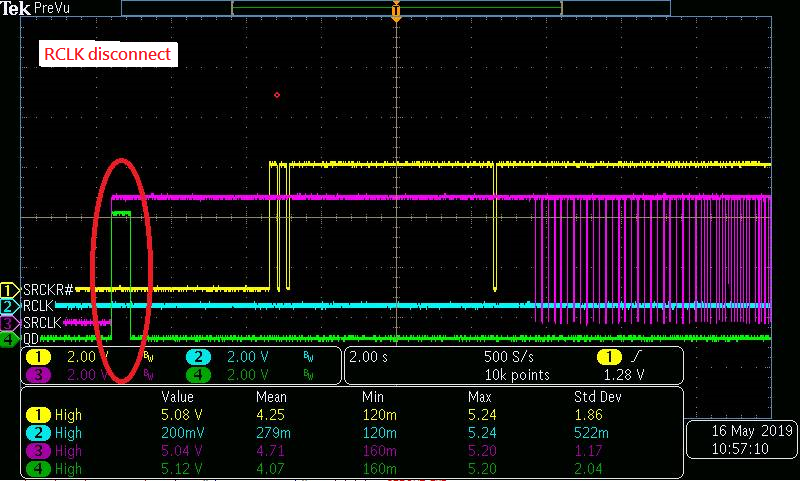809x485 pixels.
Task: Click the rising-edge trigger slope icon
Action: point(637,357)
